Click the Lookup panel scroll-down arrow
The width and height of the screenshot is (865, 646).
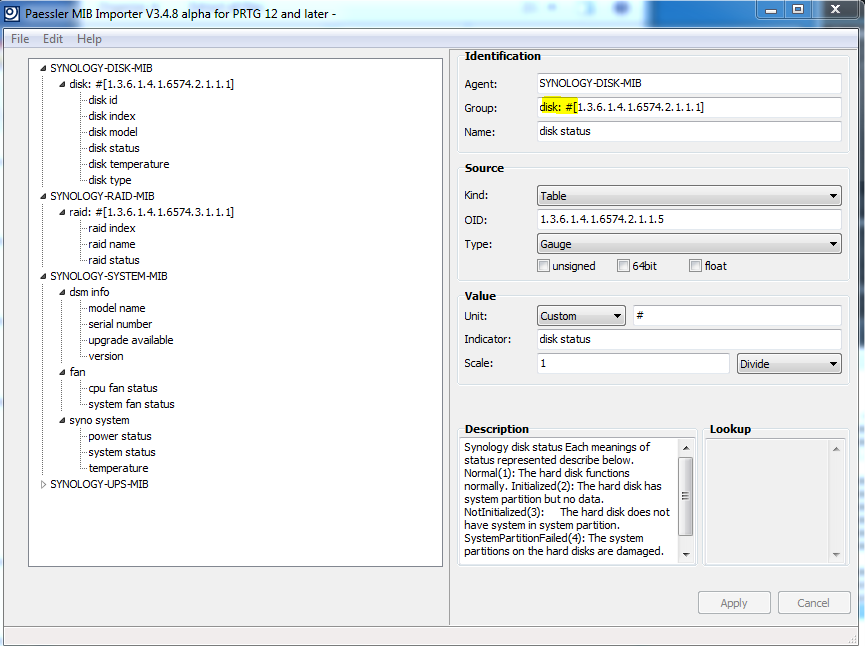tap(836, 554)
